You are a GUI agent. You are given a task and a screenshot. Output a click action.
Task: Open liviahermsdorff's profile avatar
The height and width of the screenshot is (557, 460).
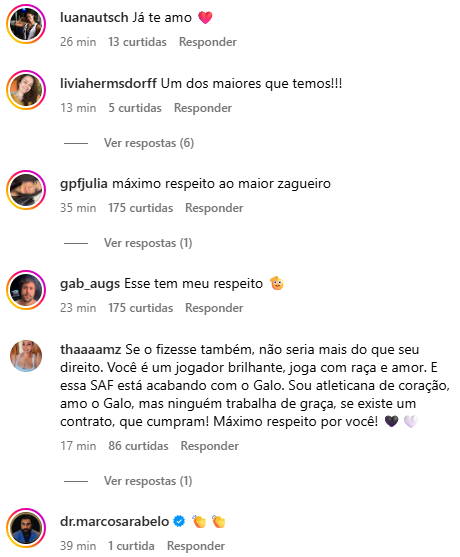point(26,90)
